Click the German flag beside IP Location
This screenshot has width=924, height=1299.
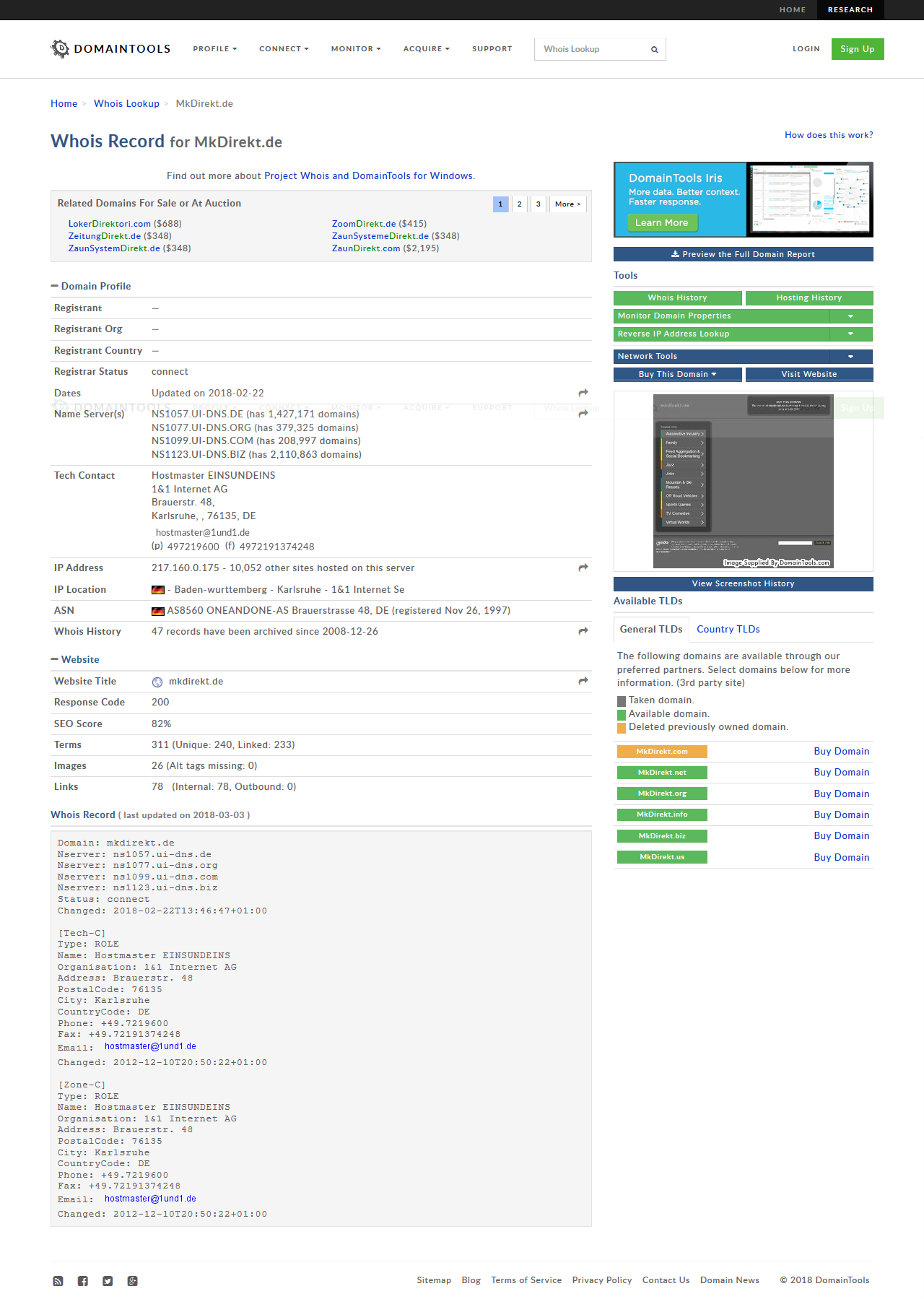pyautogui.click(x=158, y=590)
